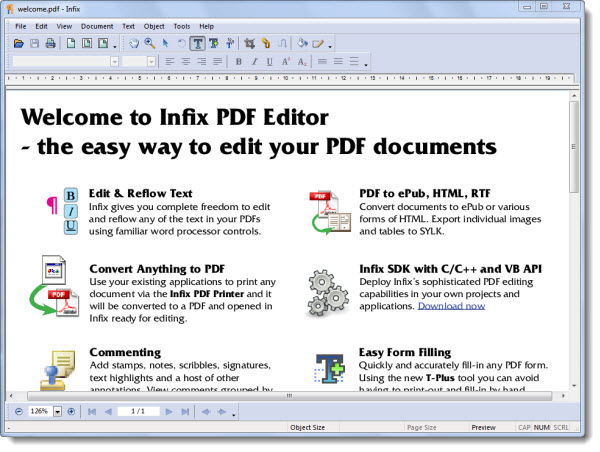
Task: Select the Hand pan tool
Action: [134, 44]
